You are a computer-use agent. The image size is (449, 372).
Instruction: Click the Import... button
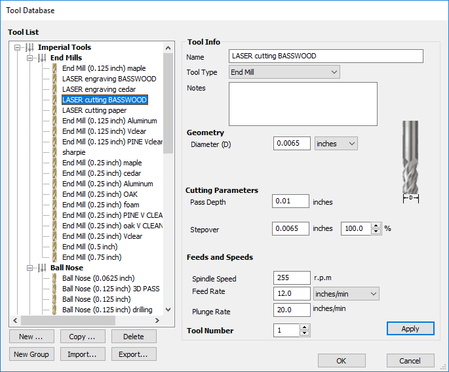point(83,354)
